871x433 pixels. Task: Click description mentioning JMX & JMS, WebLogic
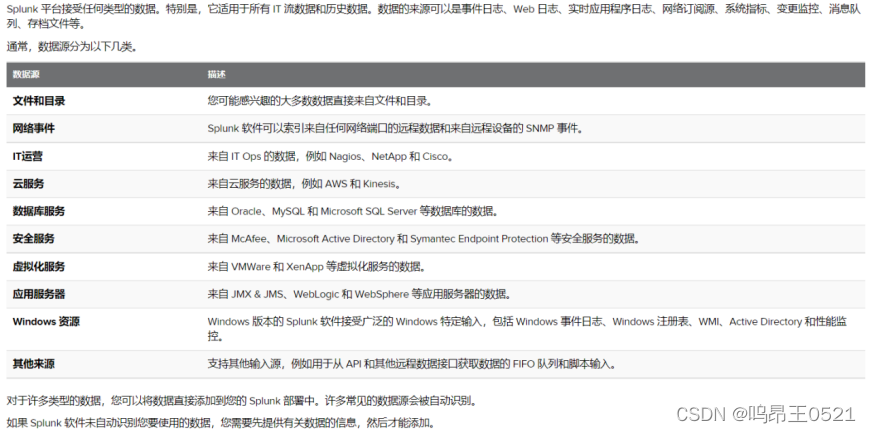click(360, 294)
